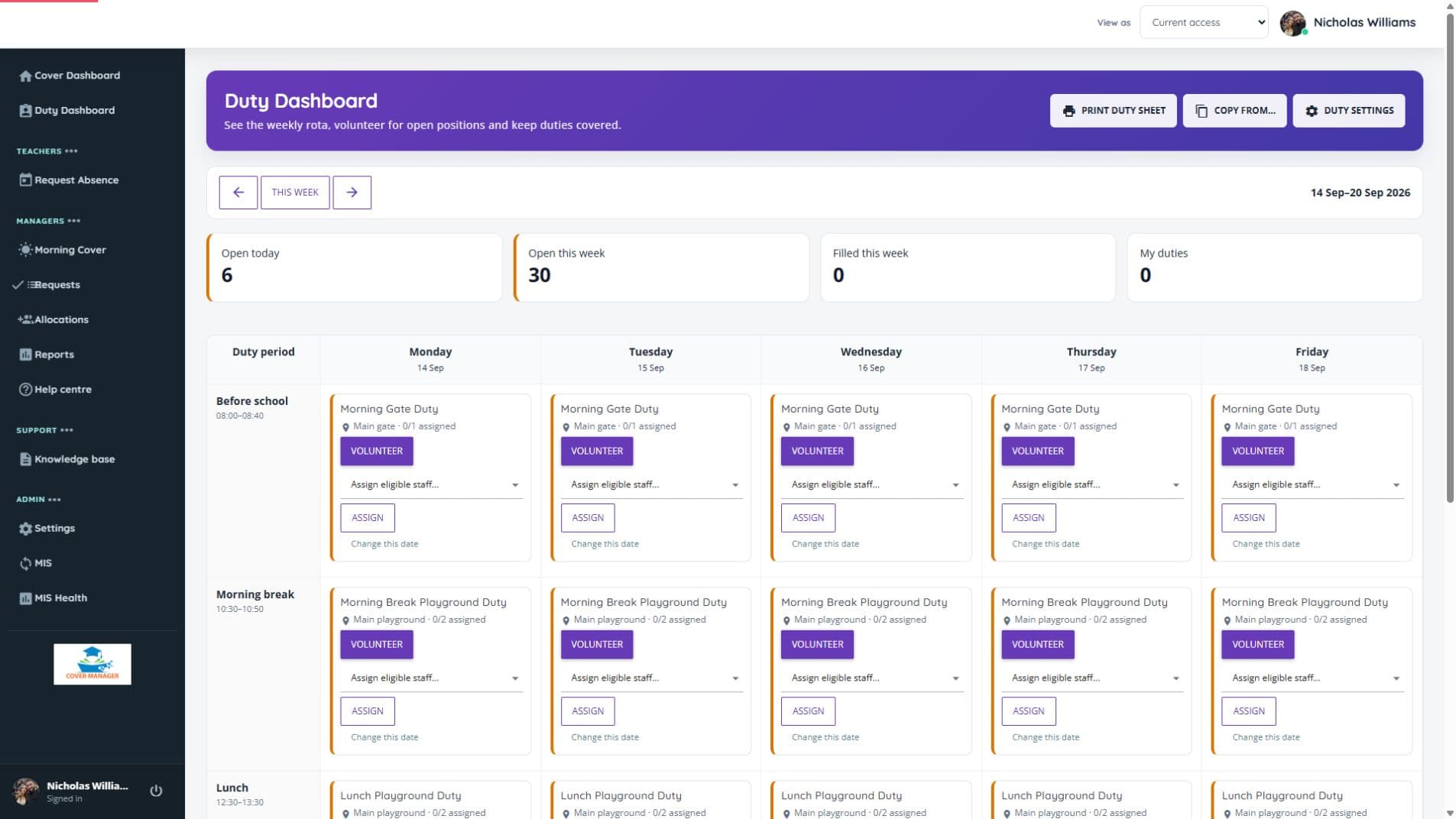Screen dimensions: 1456x819
Task: Go to previous week arrow
Action: pos(238,193)
